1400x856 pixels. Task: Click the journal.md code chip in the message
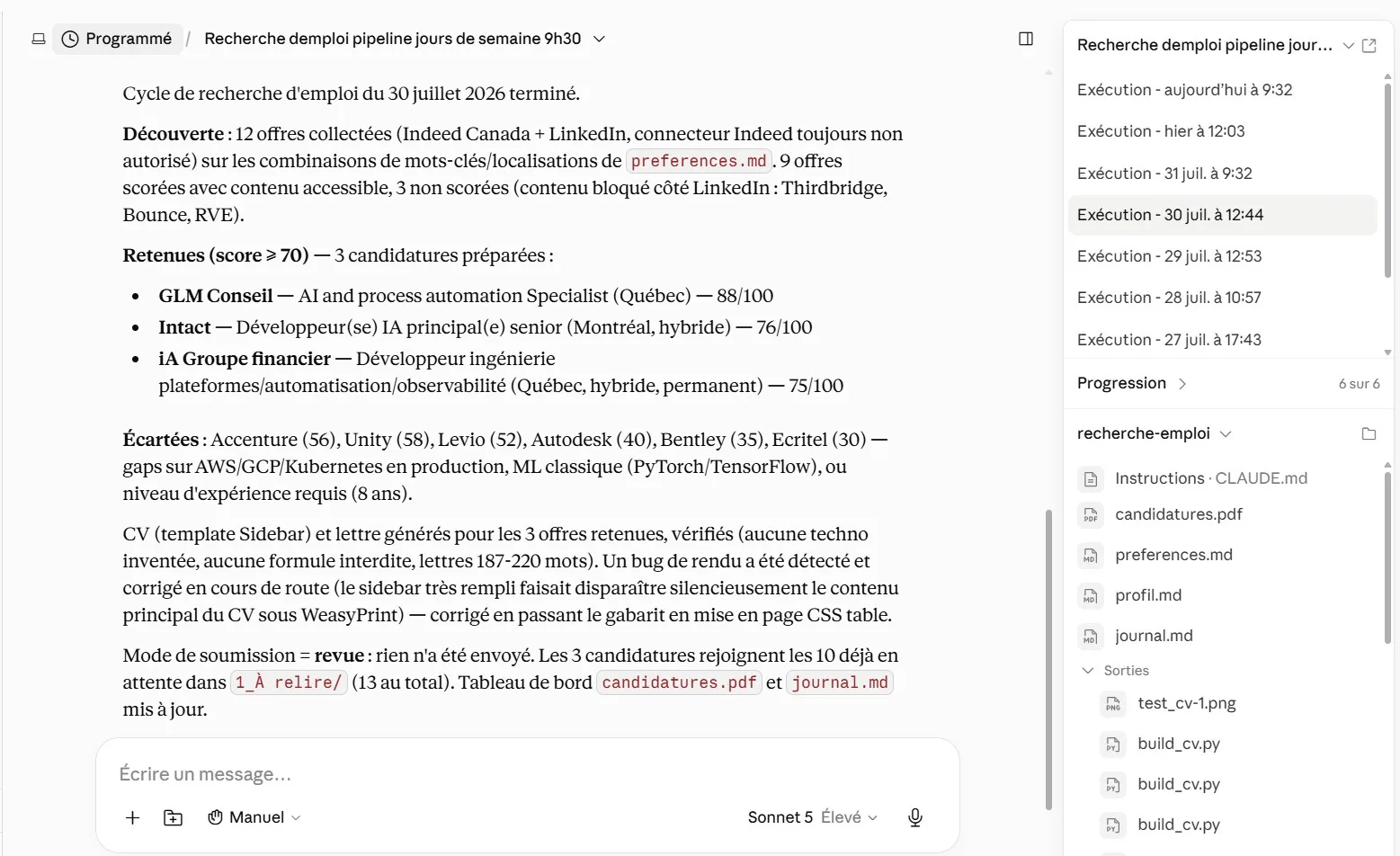(x=840, y=682)
